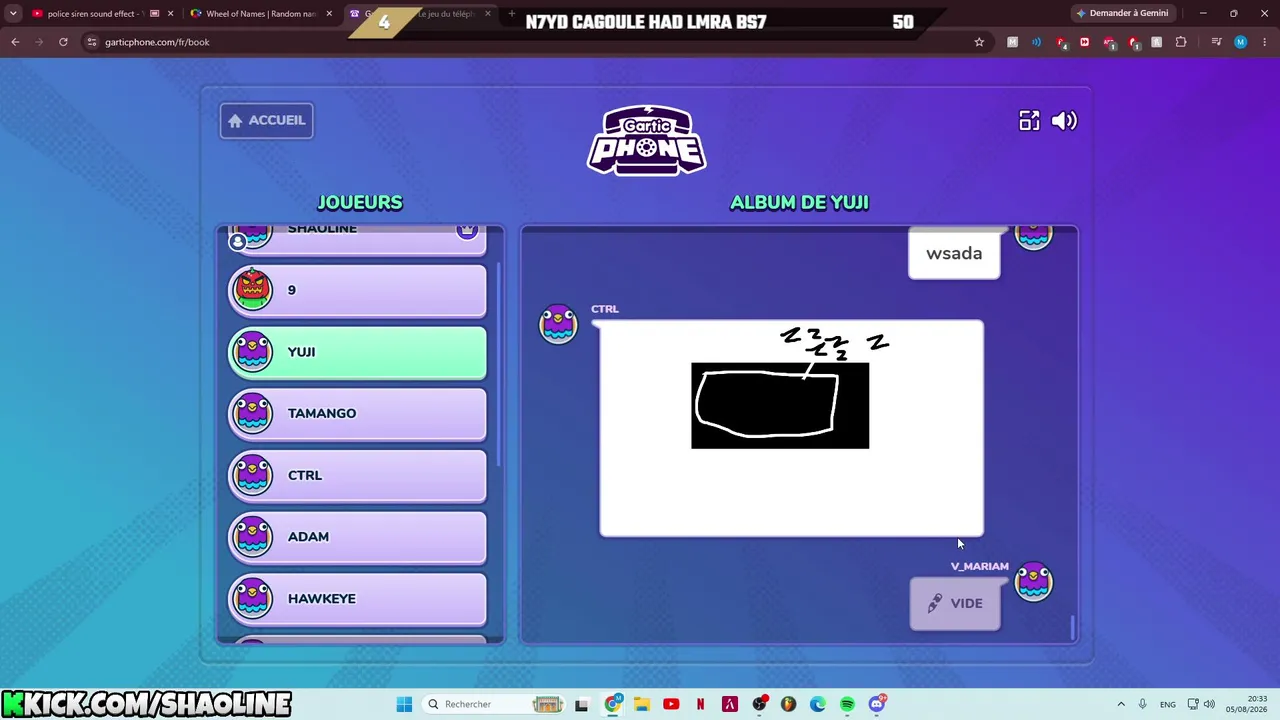This screenshot has width=1280, height=720.
Task: Open the tab search dropdown arrow
Action: 13,14
